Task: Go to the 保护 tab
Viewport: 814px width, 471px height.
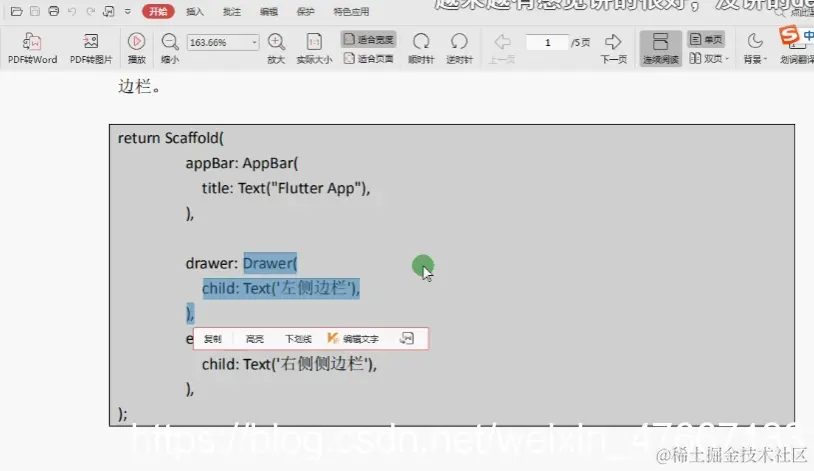Action: tap(305, 11)
